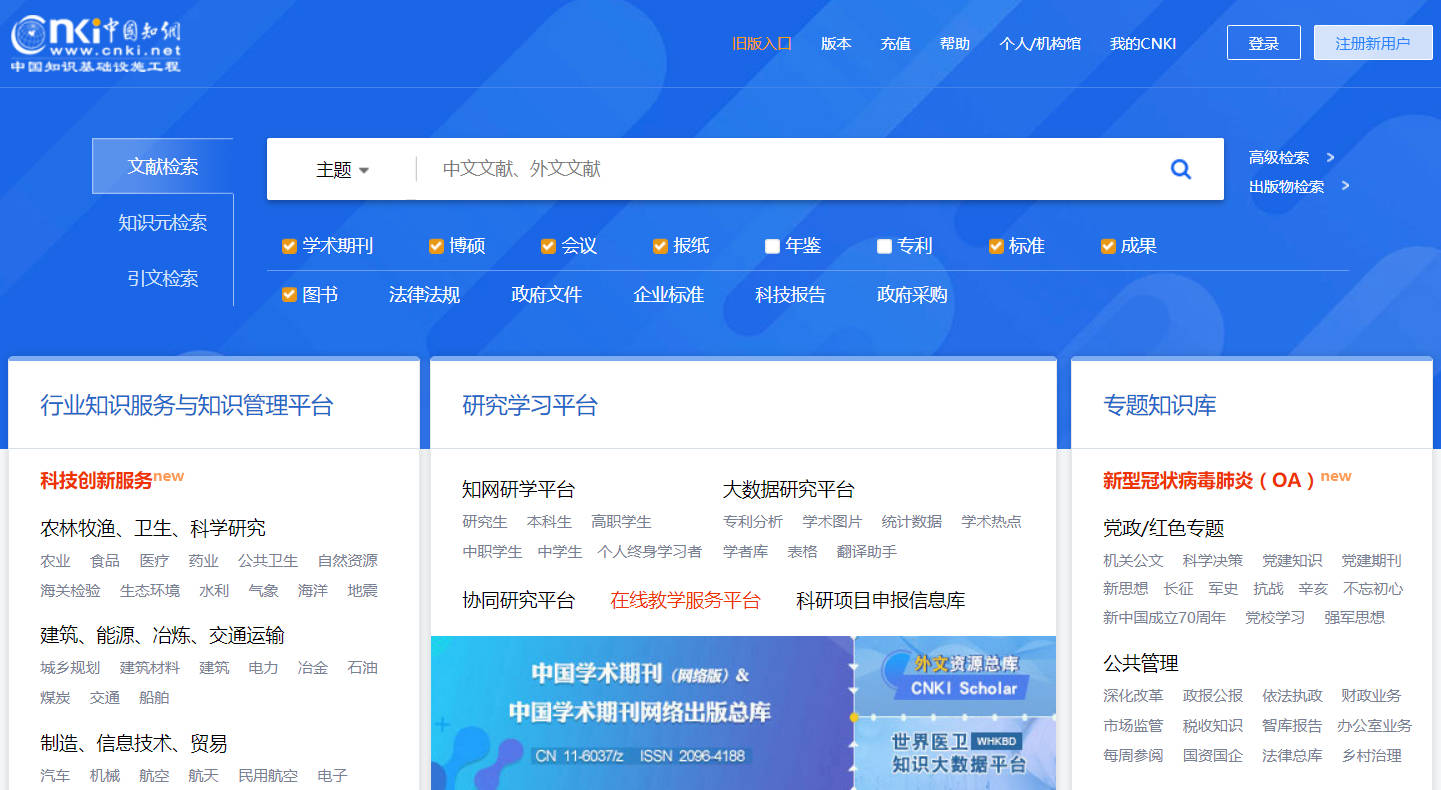Open the 法律法规 database link

[x=424, y=295]
